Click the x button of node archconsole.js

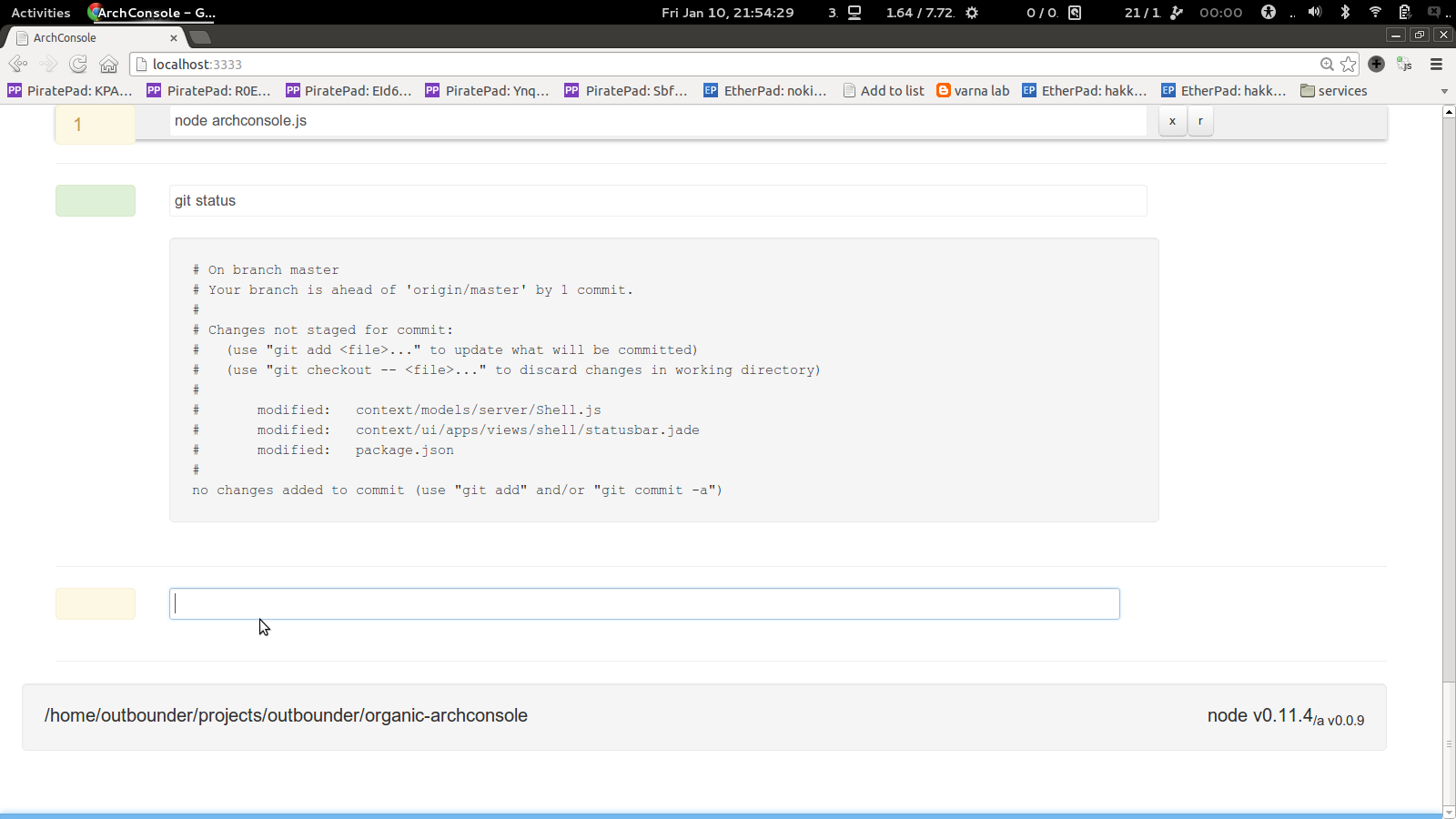click(x=1172, y=121)
